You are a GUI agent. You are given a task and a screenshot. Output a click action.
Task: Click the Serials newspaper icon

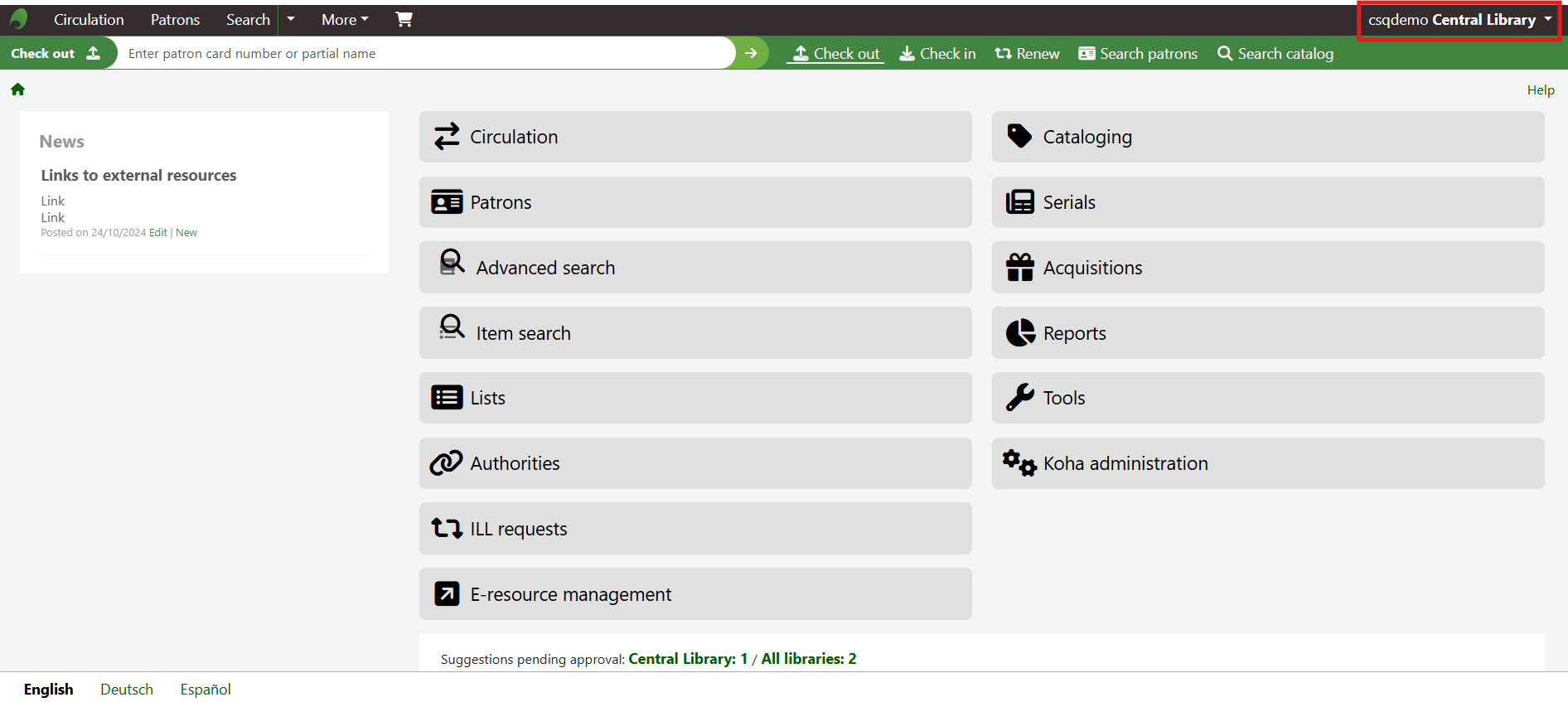1019,202
